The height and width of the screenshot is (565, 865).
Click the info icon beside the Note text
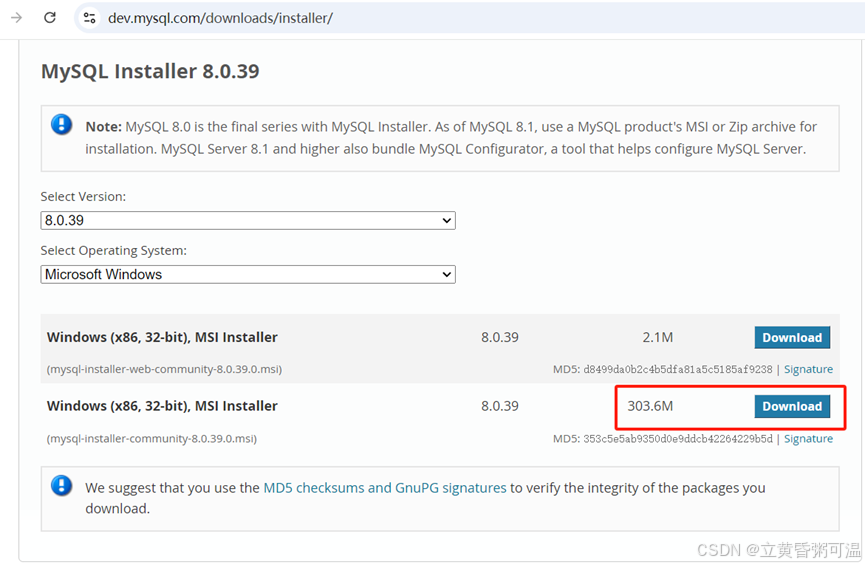(61, 125)
